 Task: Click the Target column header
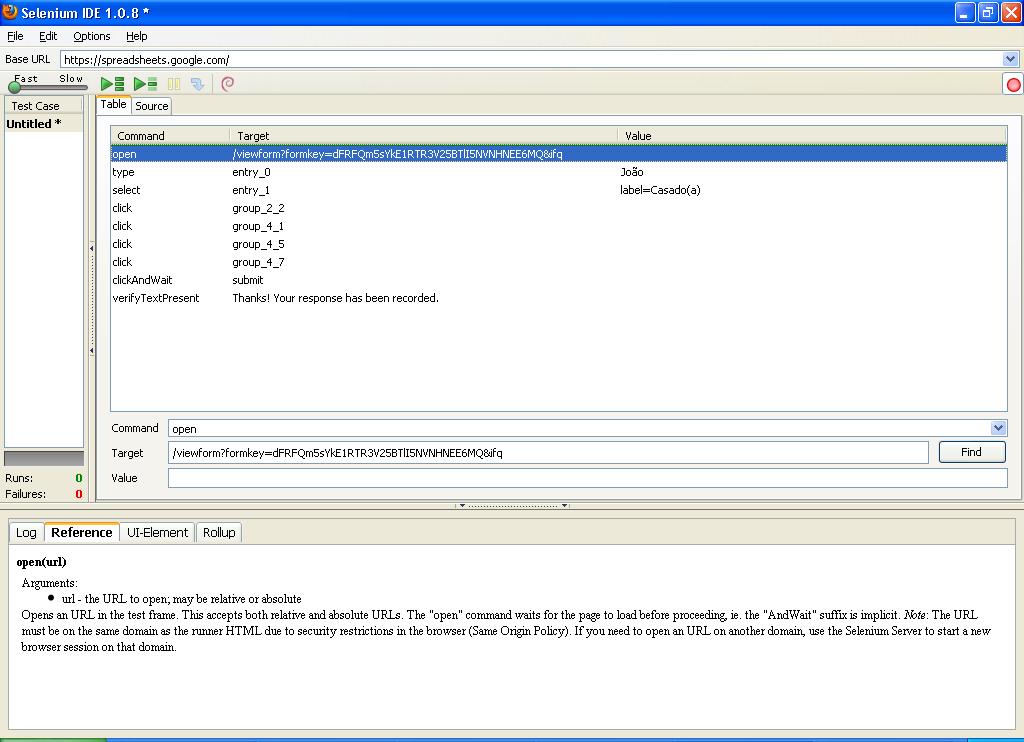pos(423,136)
